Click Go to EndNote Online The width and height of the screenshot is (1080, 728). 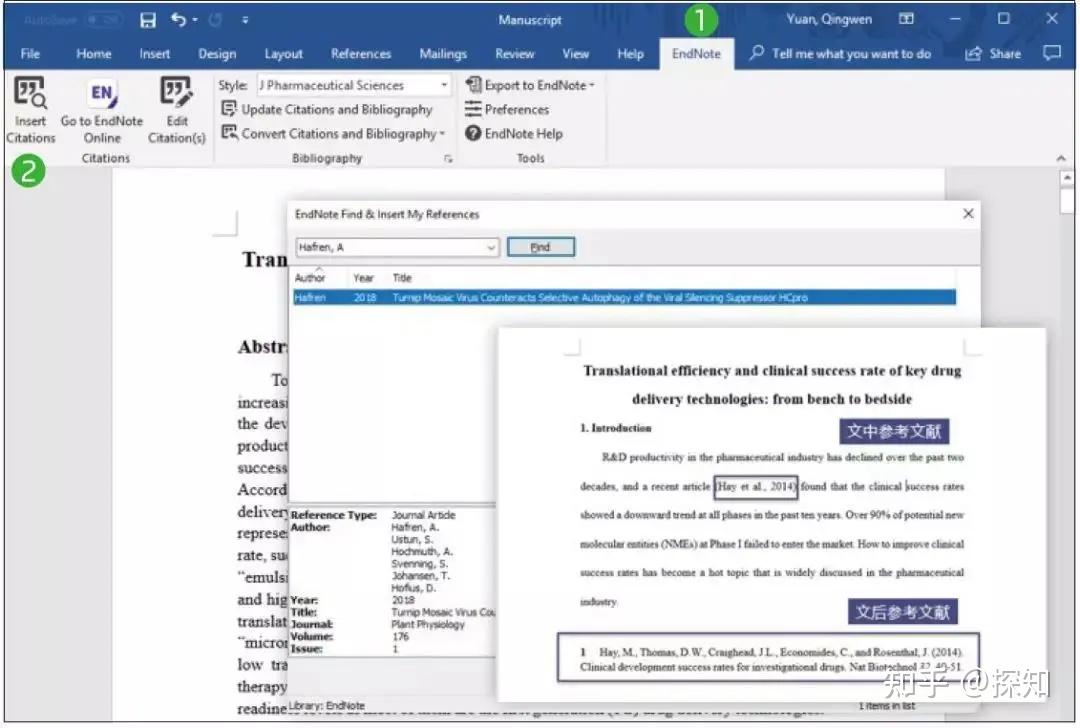pyautogui.click(x=101, y=110)
